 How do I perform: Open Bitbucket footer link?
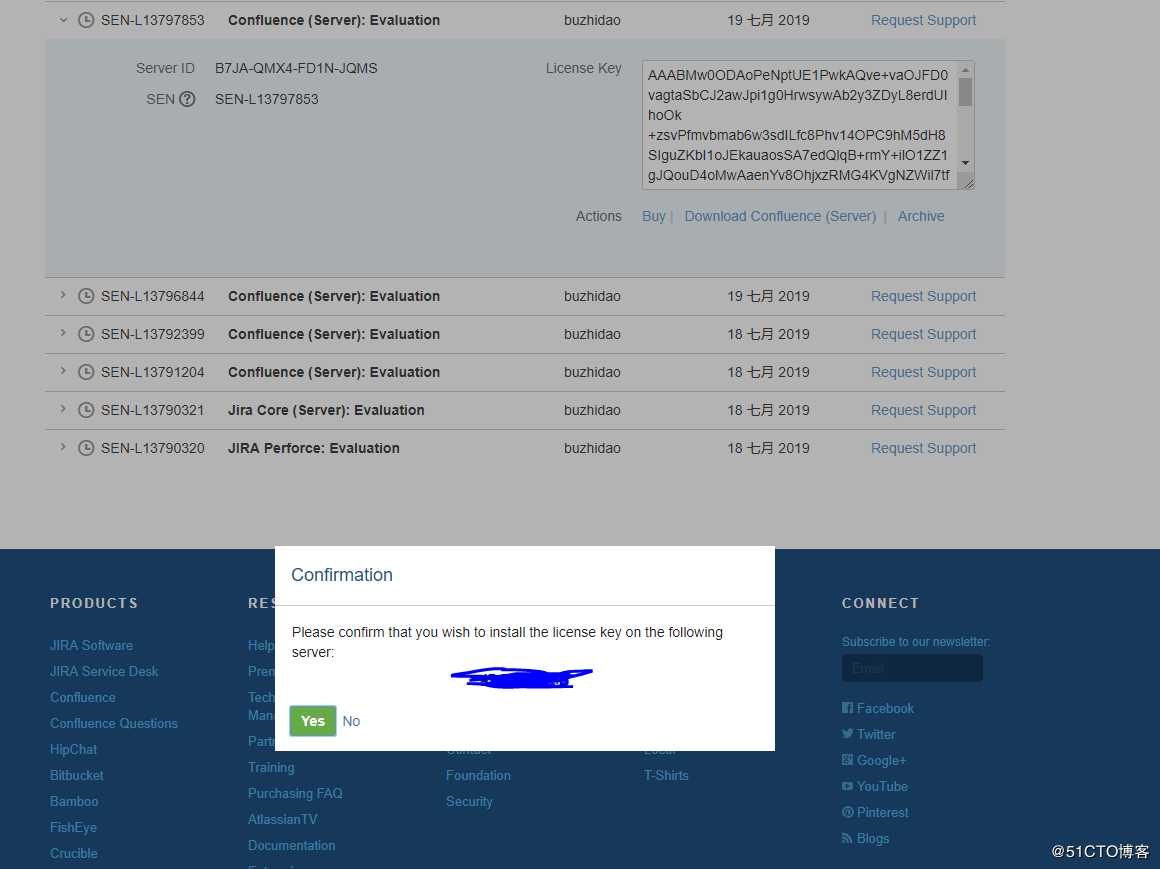point(77,775)
